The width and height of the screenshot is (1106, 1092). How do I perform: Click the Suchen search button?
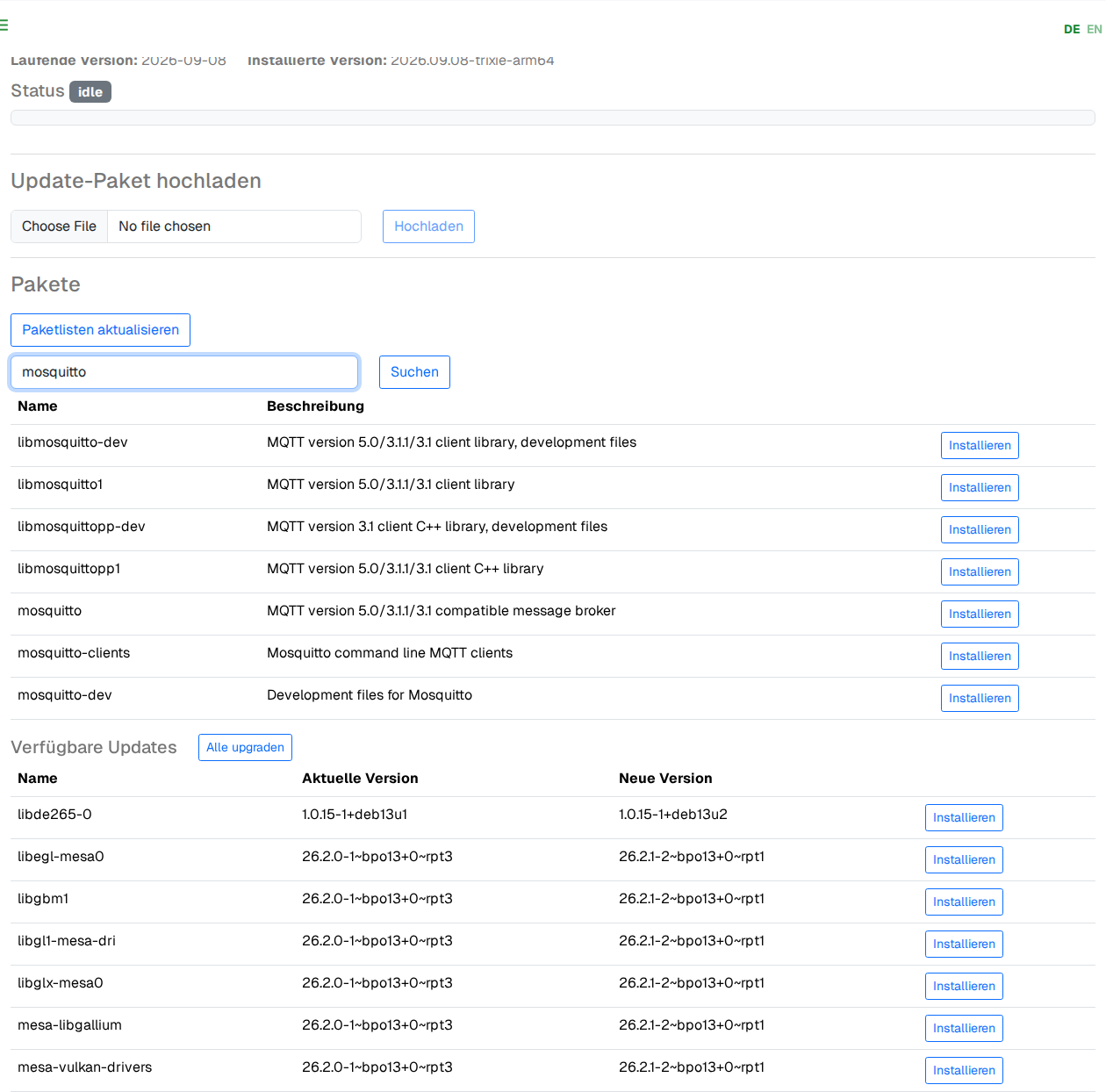click(414, 372)
